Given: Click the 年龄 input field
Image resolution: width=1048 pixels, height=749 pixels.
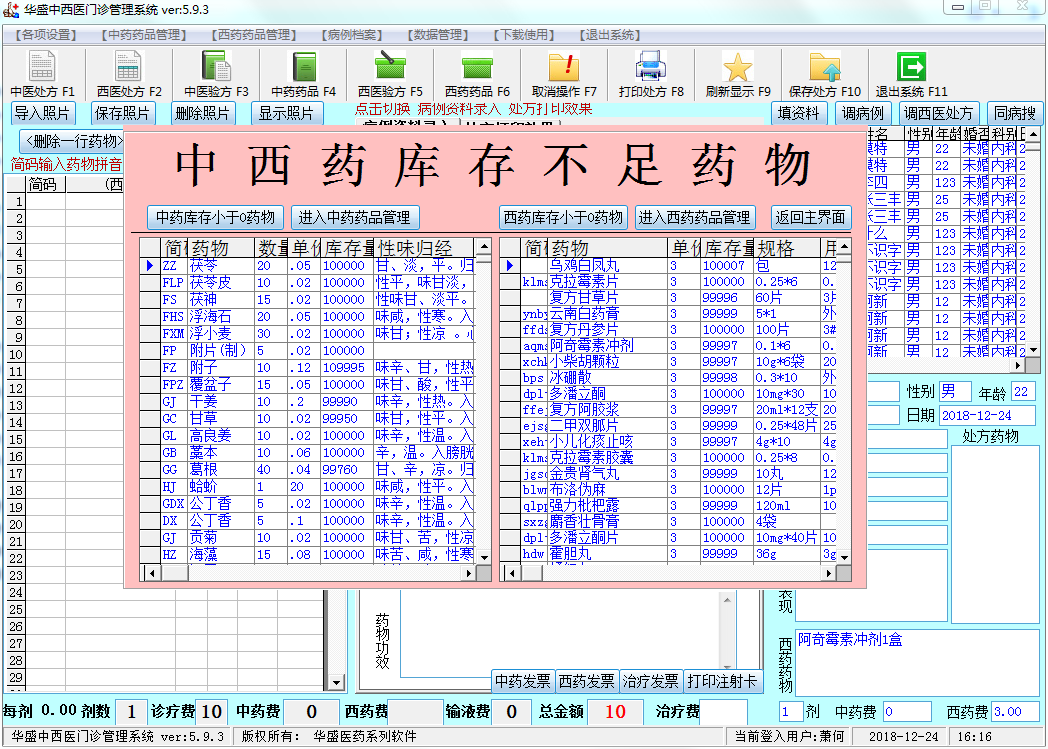Looking at the screenshot, I should tap(1024, 392).
